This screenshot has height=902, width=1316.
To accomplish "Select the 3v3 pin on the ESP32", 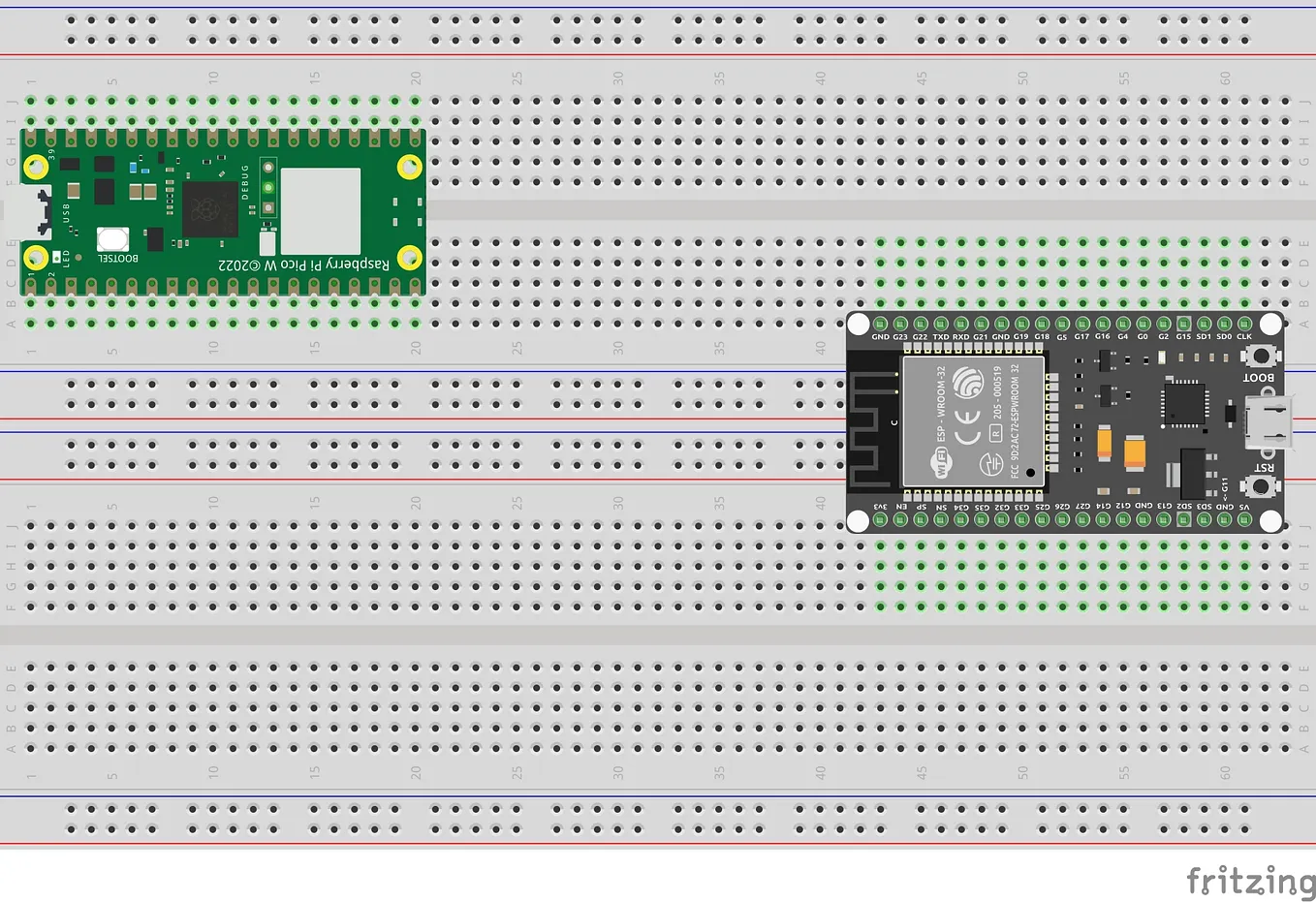I will [879, 519].
